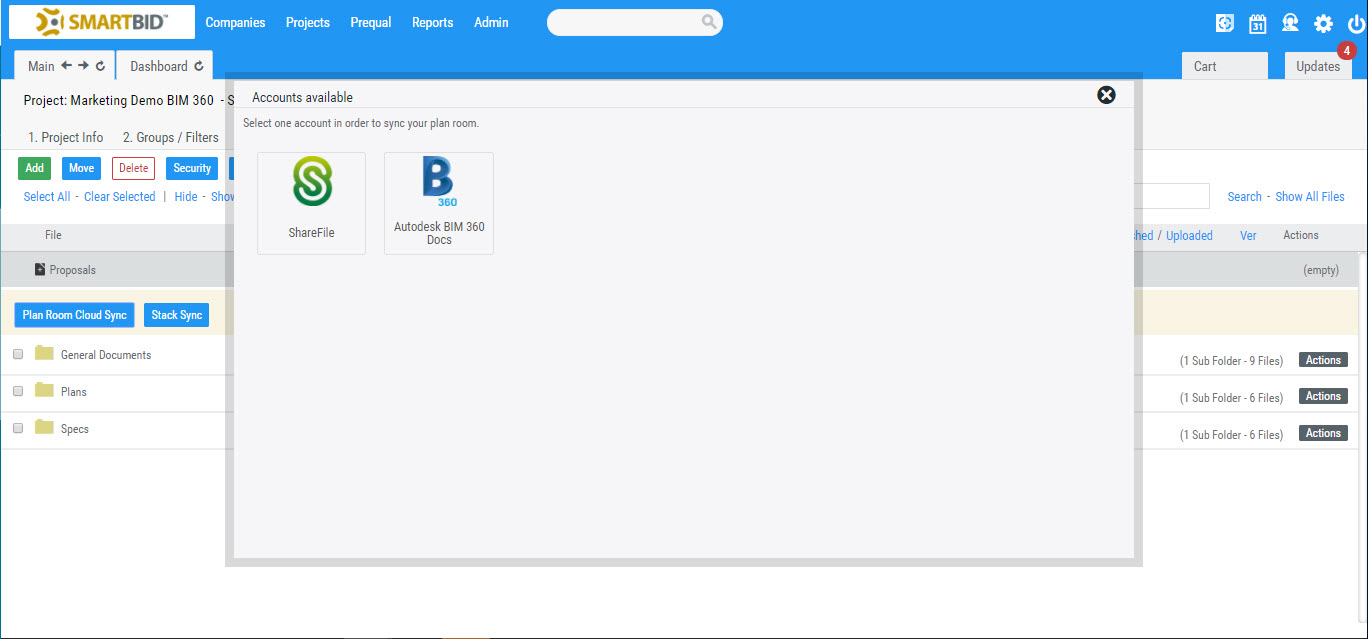The image size is (1368, 639).
Task: Open the Actions dropdown for Specs
Action: pos(1322,432)
